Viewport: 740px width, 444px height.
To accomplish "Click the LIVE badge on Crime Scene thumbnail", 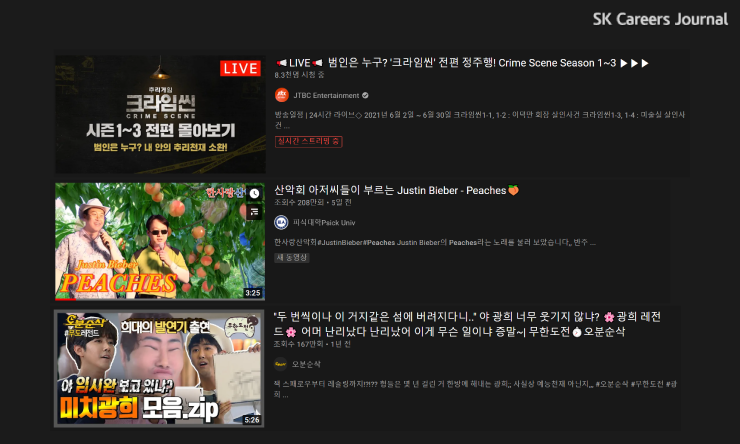I will point(240,68).
